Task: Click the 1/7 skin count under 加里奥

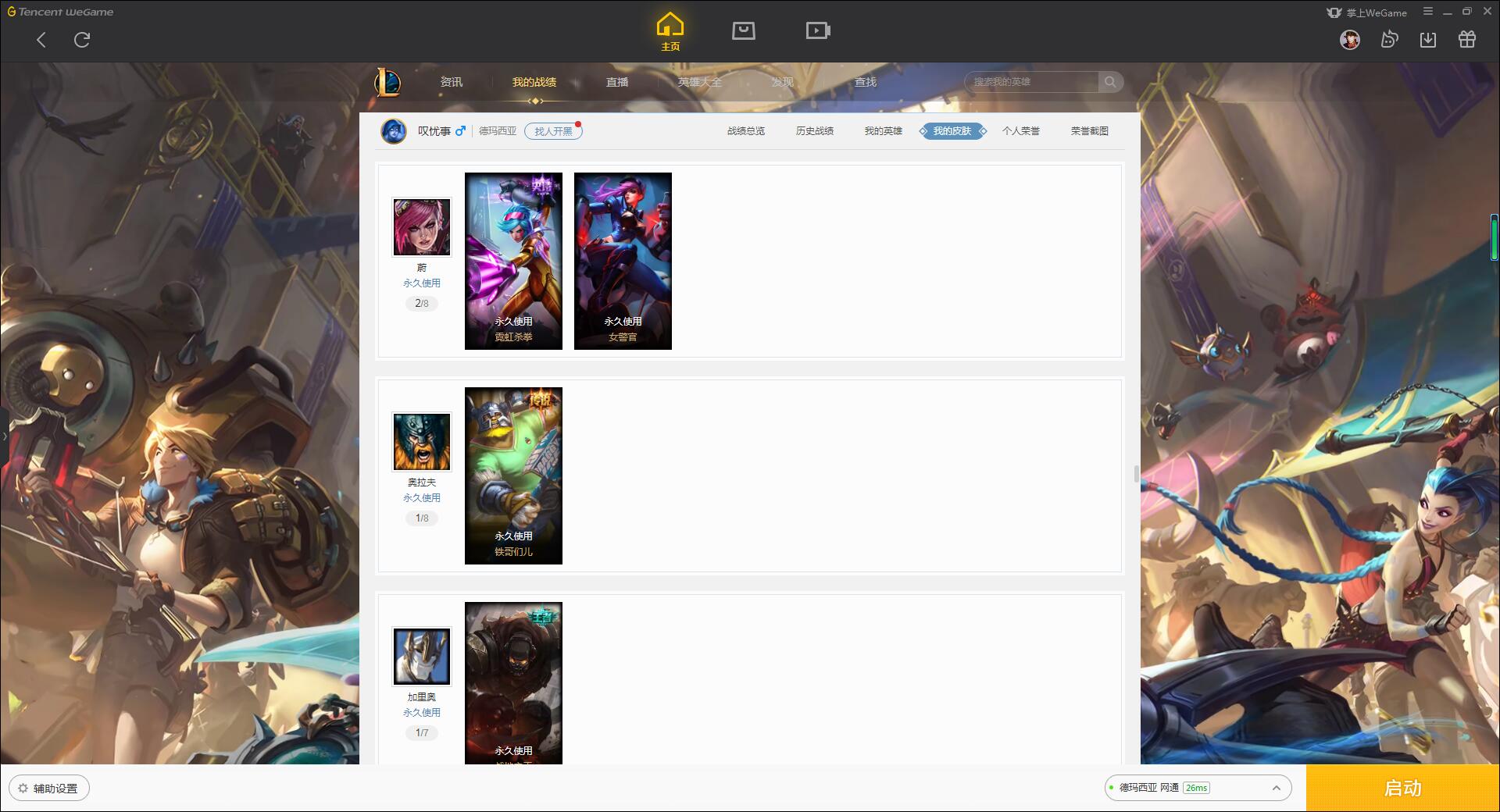Action: (422, 733)
